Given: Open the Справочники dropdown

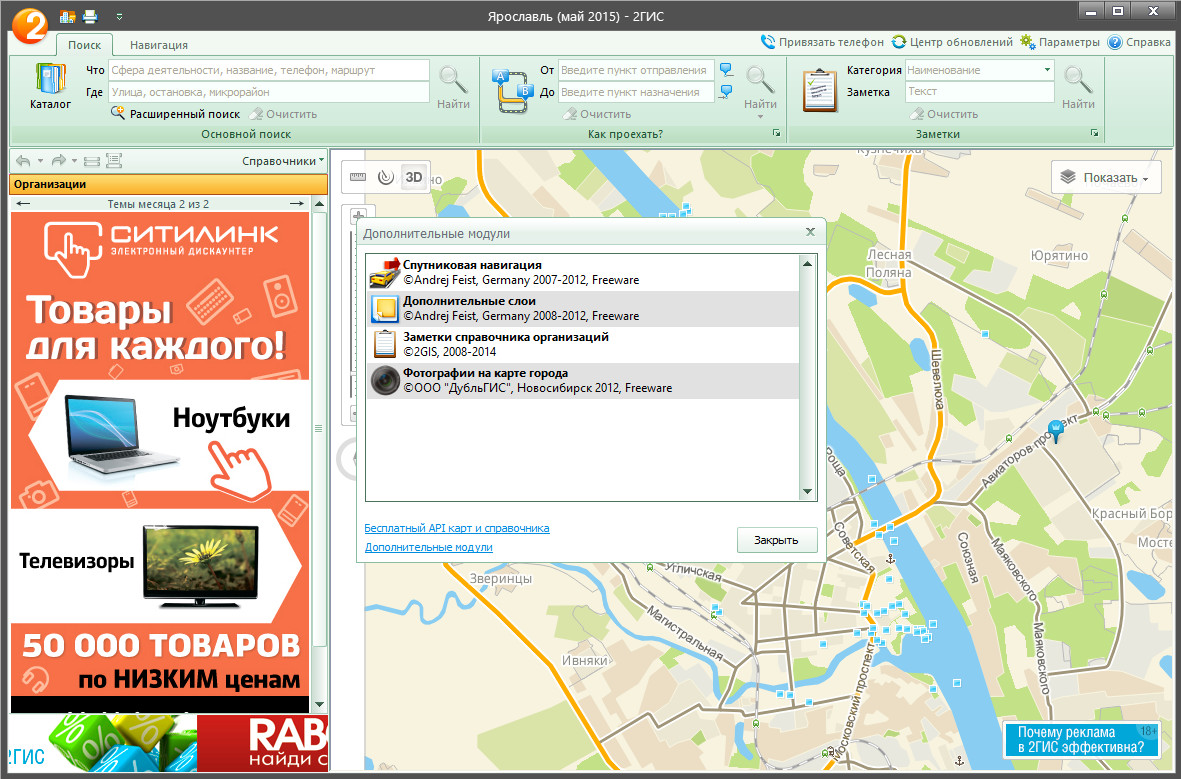Looking at the screenshot, I should [284, 161].
